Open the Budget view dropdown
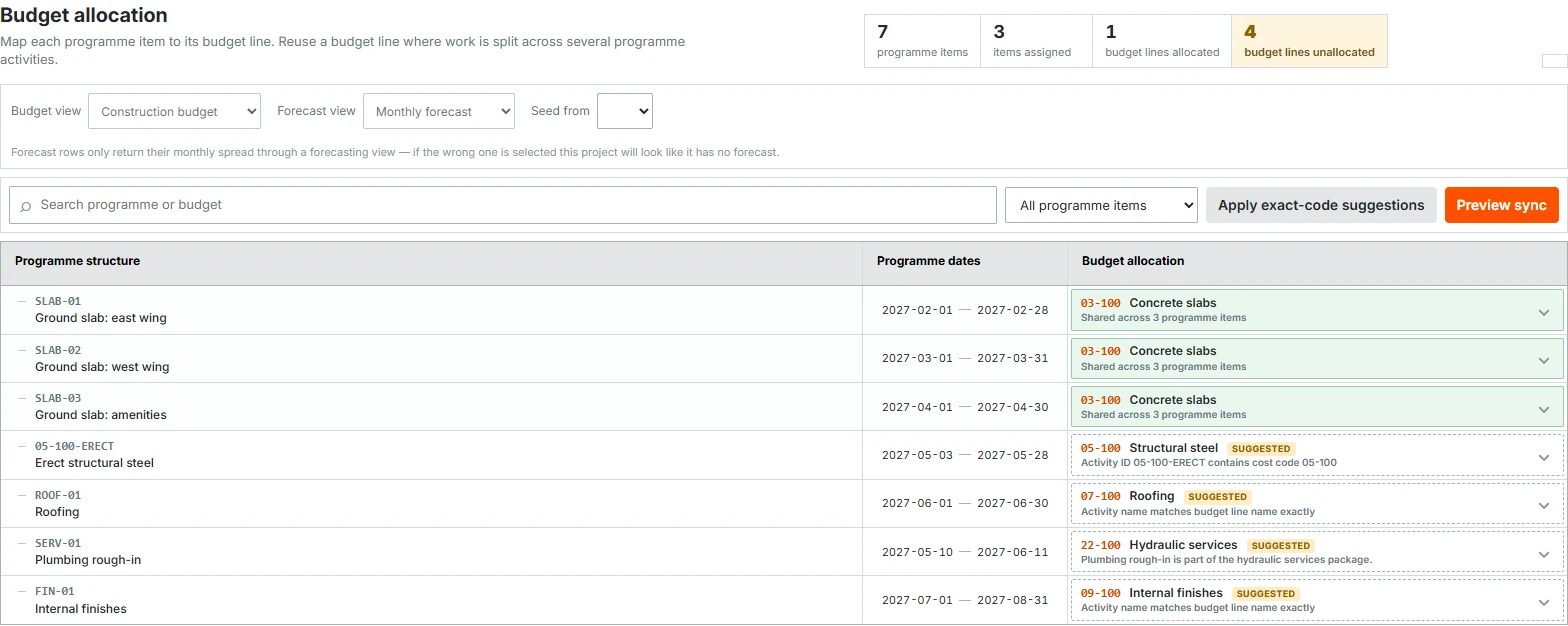This screenshot has height=626, width=1568. pos(174,111)
